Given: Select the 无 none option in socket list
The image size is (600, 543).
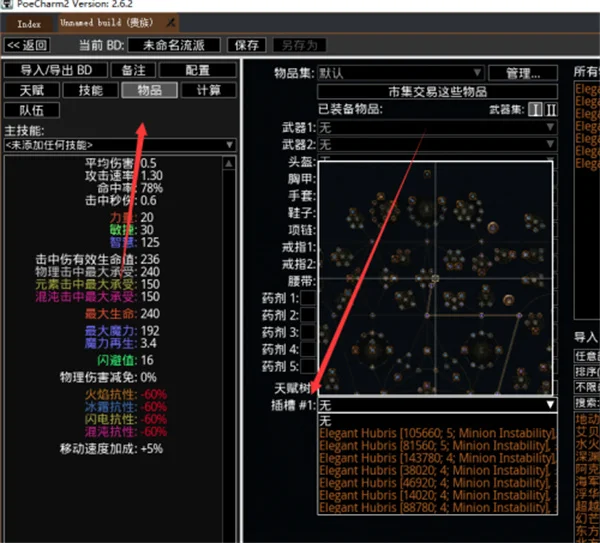Looking at the screenshot, I should [325, 420].
